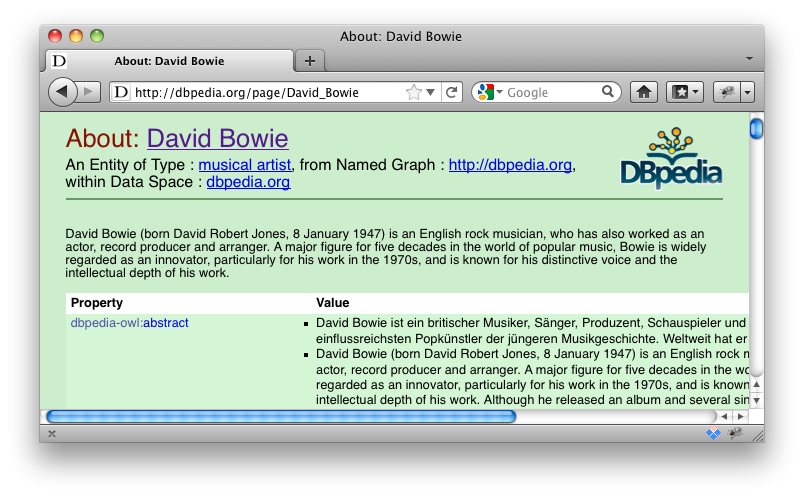Viewport: 804px width, 497px height.
Task: Click the Firebug bug icon in the toolbar
Action: tap(727, 92)
